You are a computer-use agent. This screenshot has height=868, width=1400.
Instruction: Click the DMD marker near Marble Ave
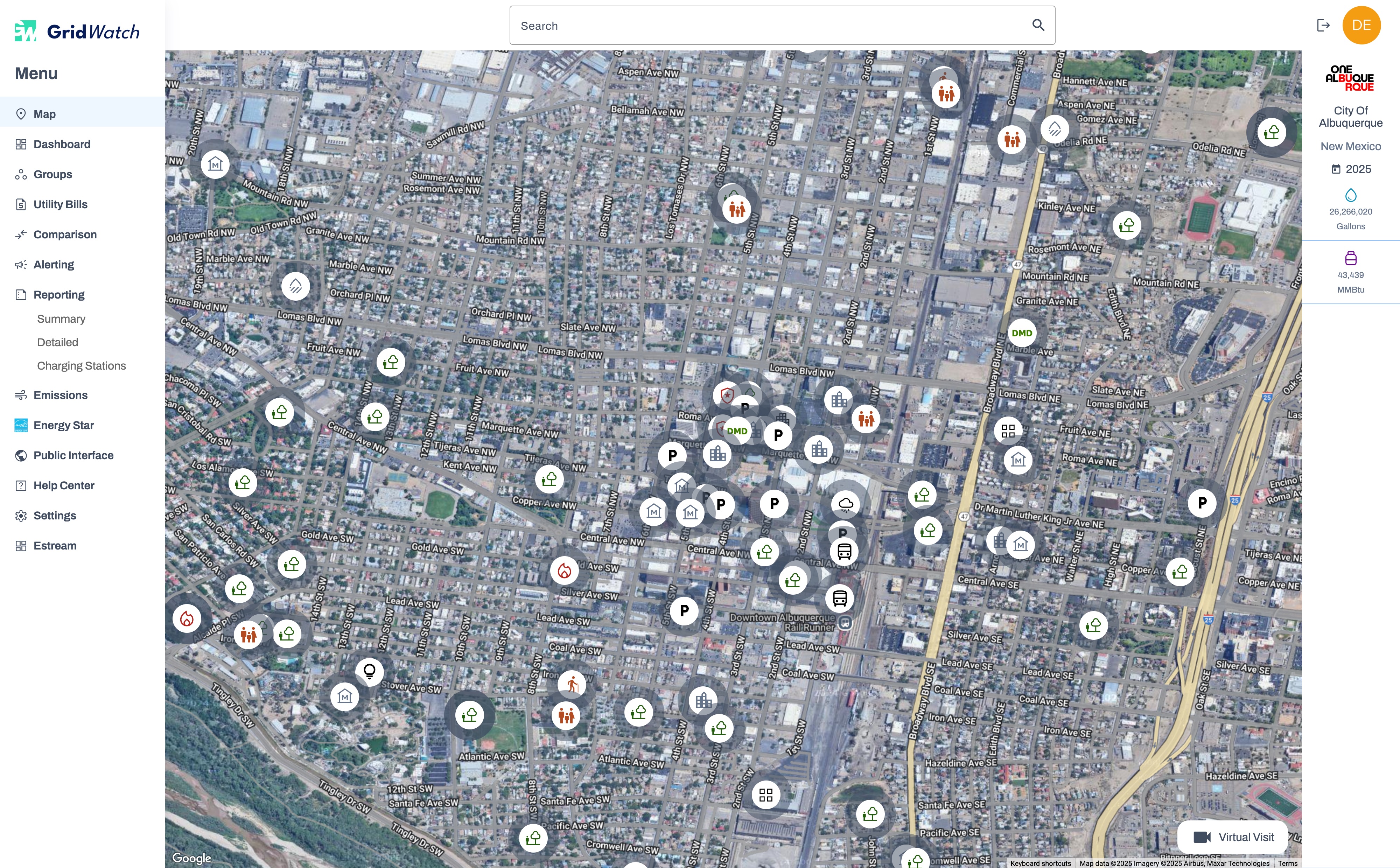tap(1022, 333)
